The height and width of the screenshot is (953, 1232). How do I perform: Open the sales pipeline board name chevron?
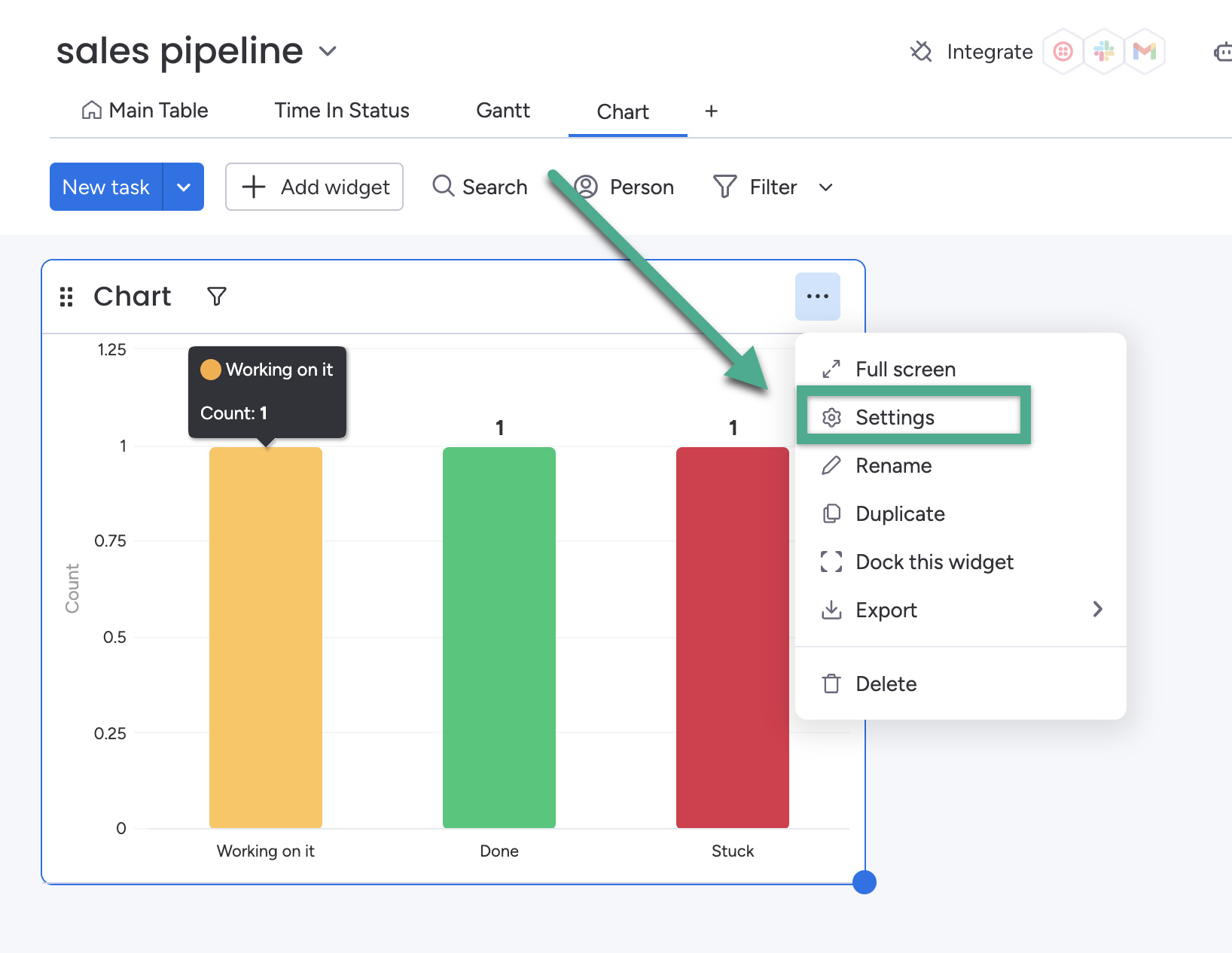pos(327,51)
